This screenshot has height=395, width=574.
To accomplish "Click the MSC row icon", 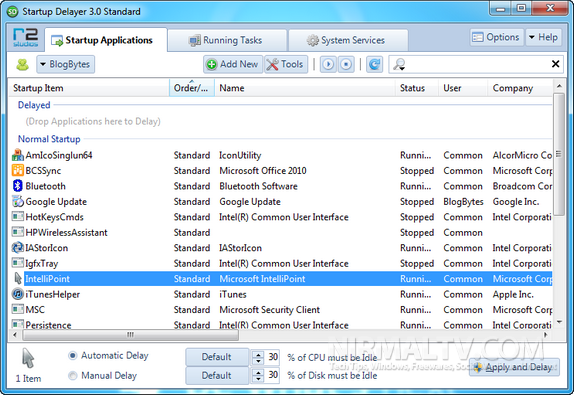I will point(18,310).
